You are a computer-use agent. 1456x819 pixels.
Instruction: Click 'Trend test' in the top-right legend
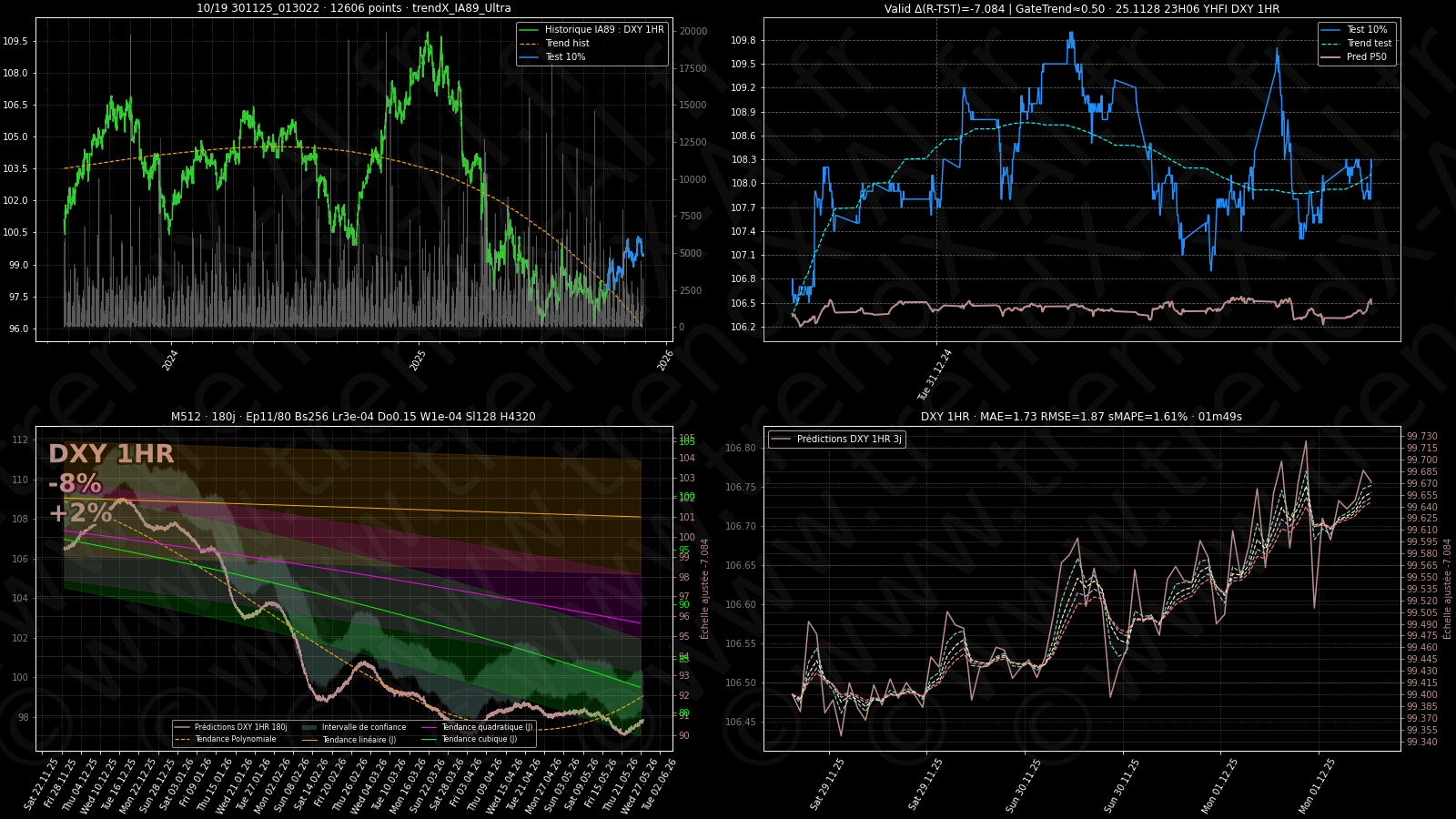(x=1369, y=44)
